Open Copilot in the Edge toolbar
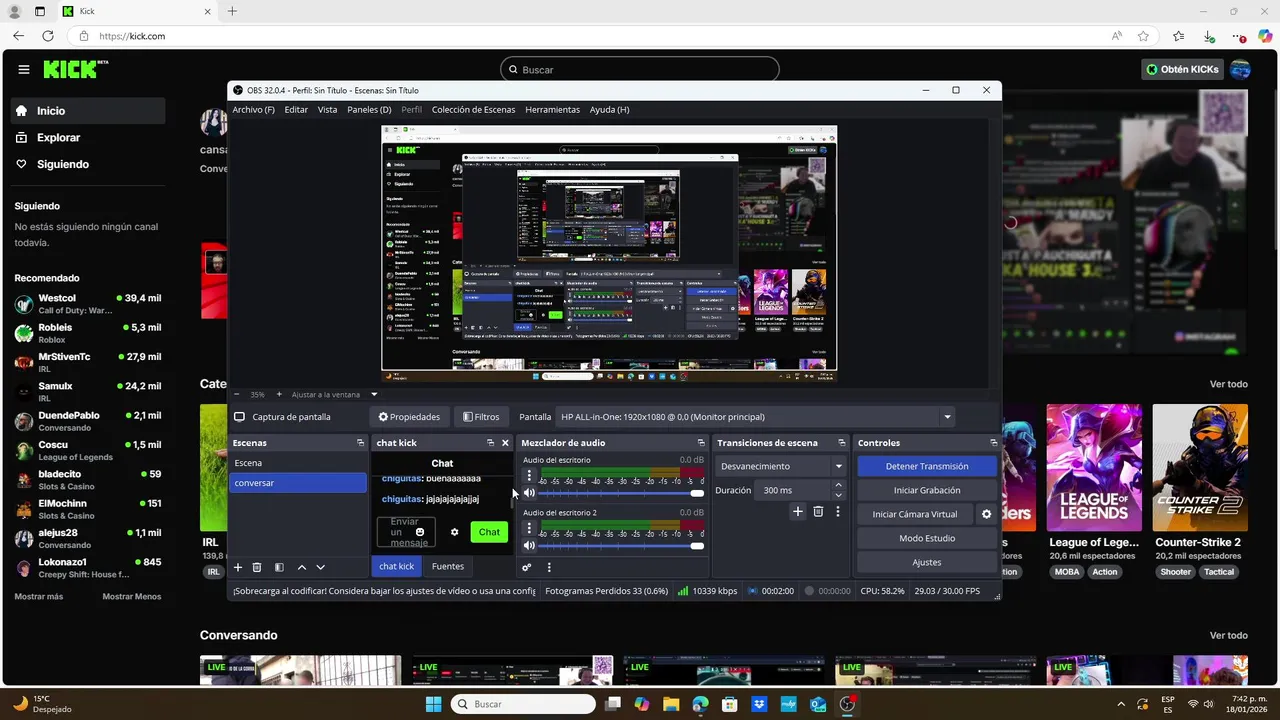The width and height of the screenshot is (1280, 720). (x=1265, y=36)
